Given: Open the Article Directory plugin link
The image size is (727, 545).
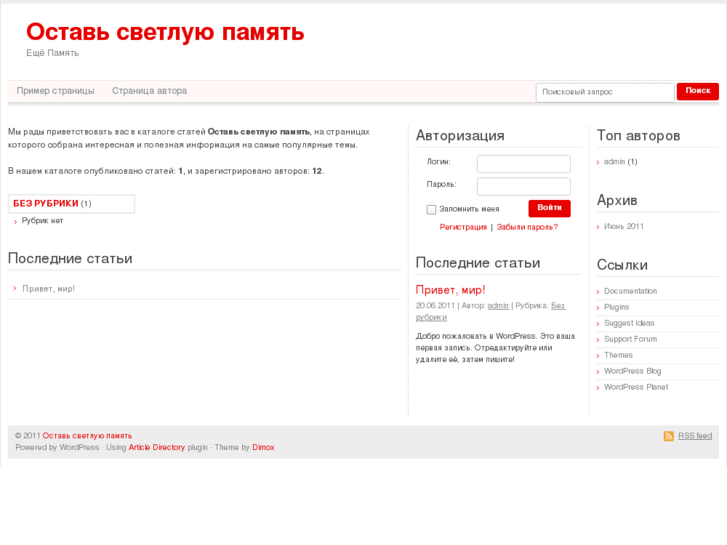Looking at the screenshot, I should coord(157,448).
